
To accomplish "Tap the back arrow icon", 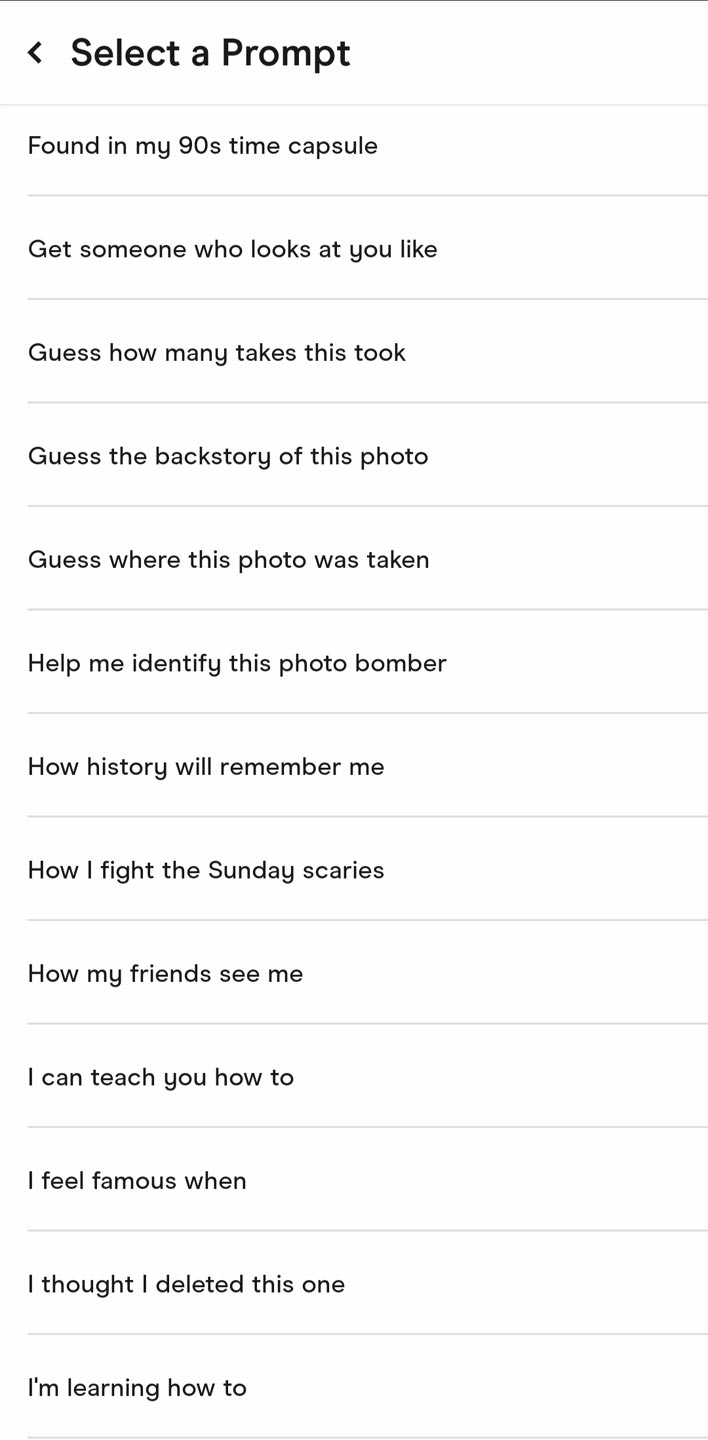I will 35,53.
